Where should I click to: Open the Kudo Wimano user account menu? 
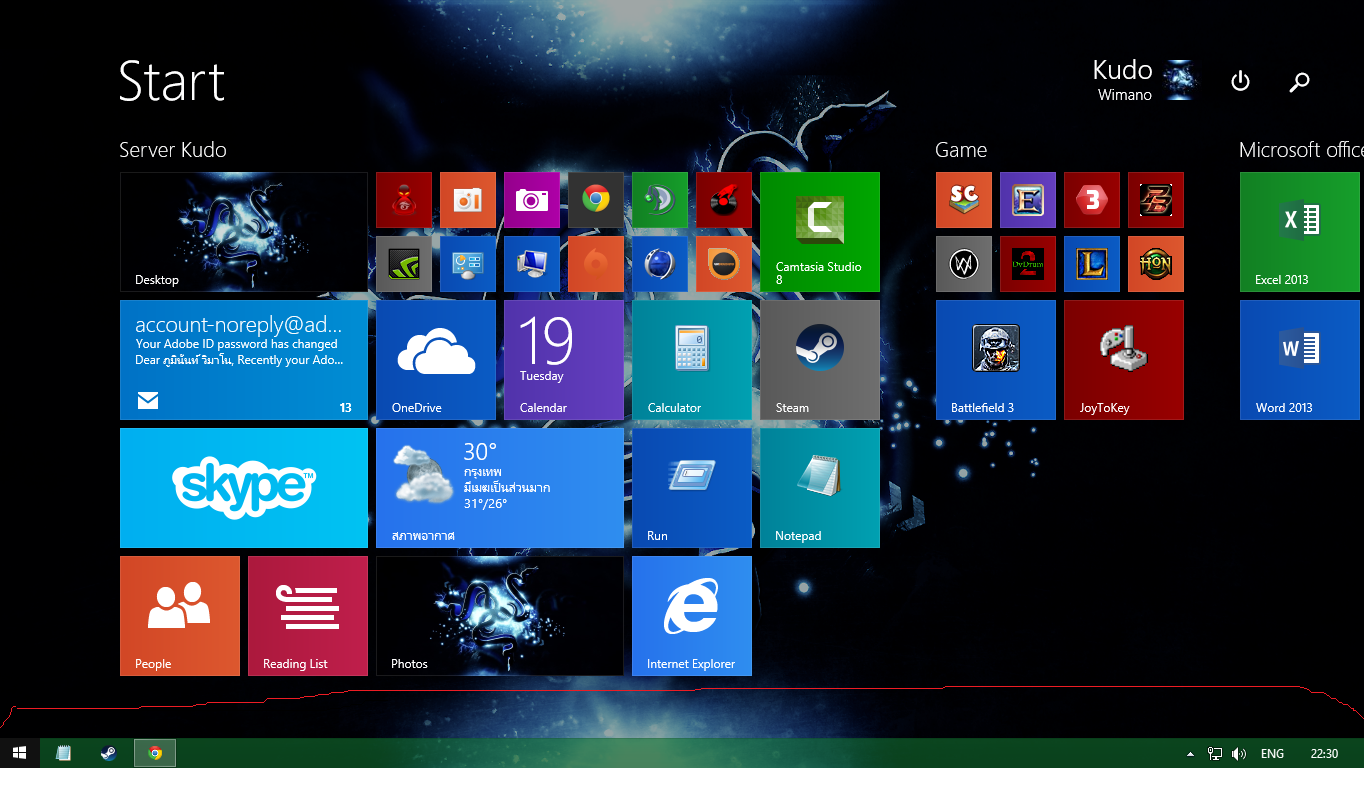pos(1145,80)
